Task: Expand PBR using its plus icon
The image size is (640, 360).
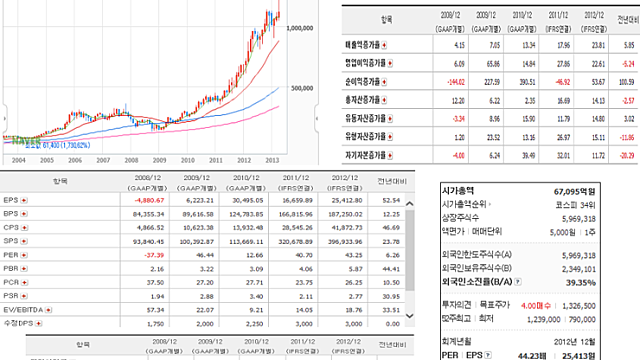Action: point(24,269)
